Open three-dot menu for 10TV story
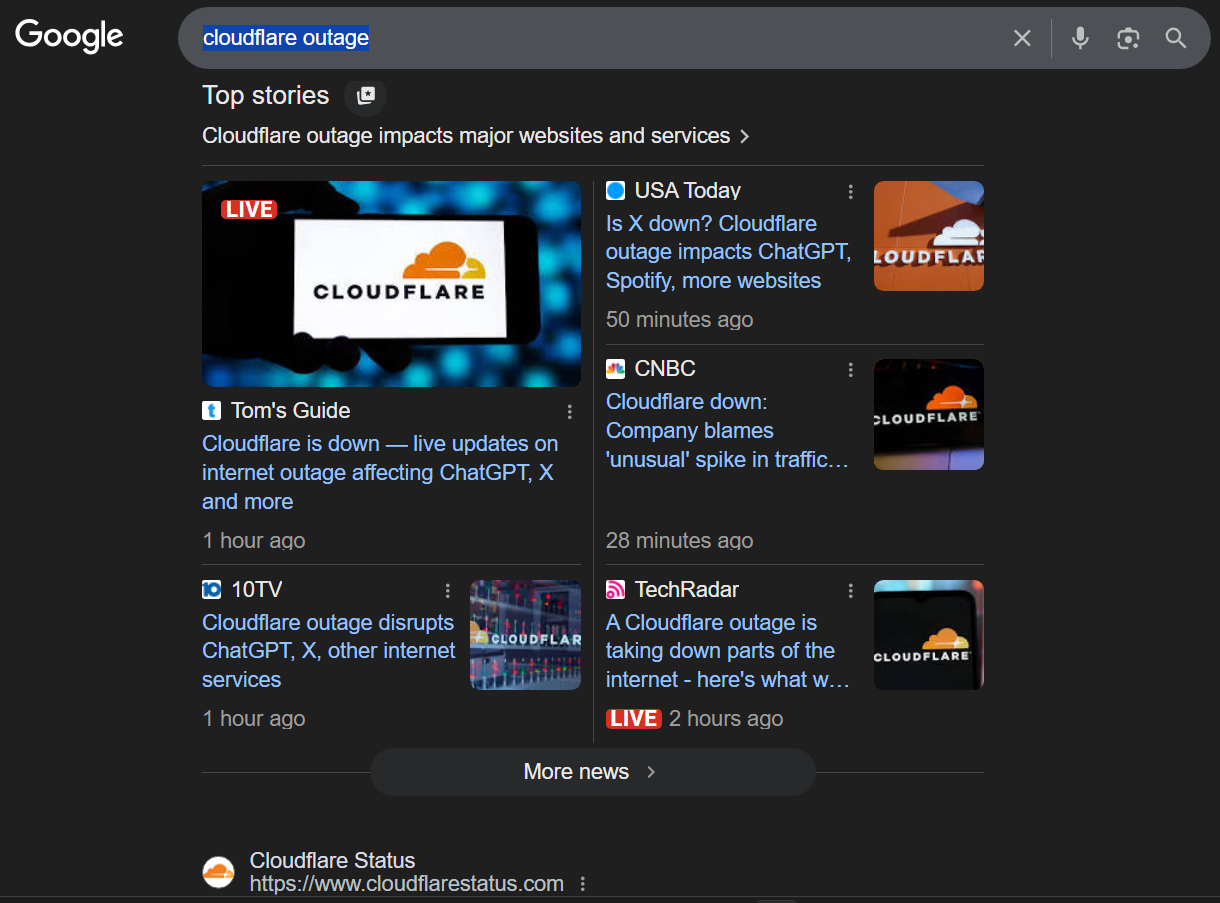This screenshot has height=903, width=1220. point(448,591)
